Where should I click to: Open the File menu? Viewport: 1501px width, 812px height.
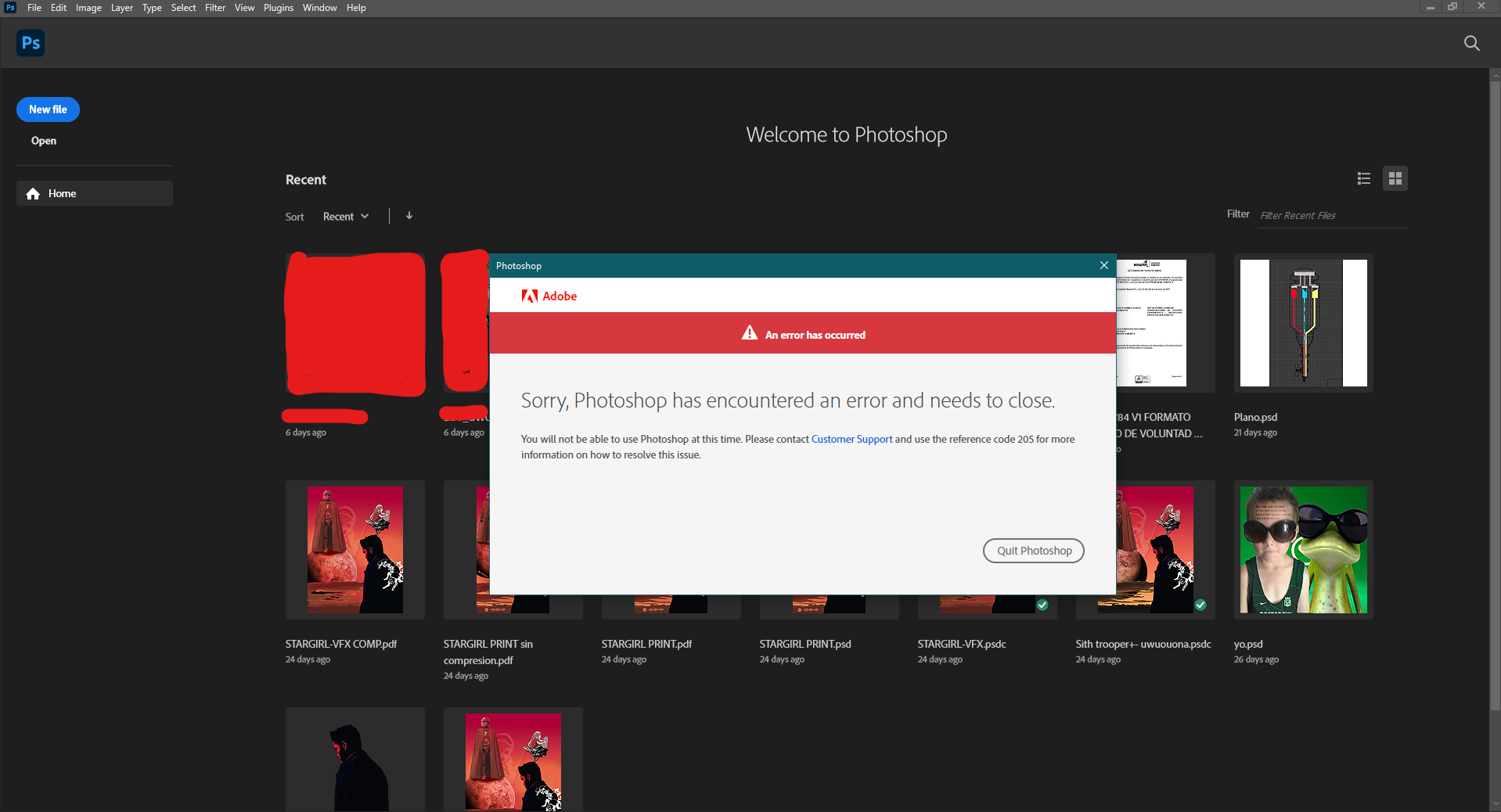[x=34, y=7]
